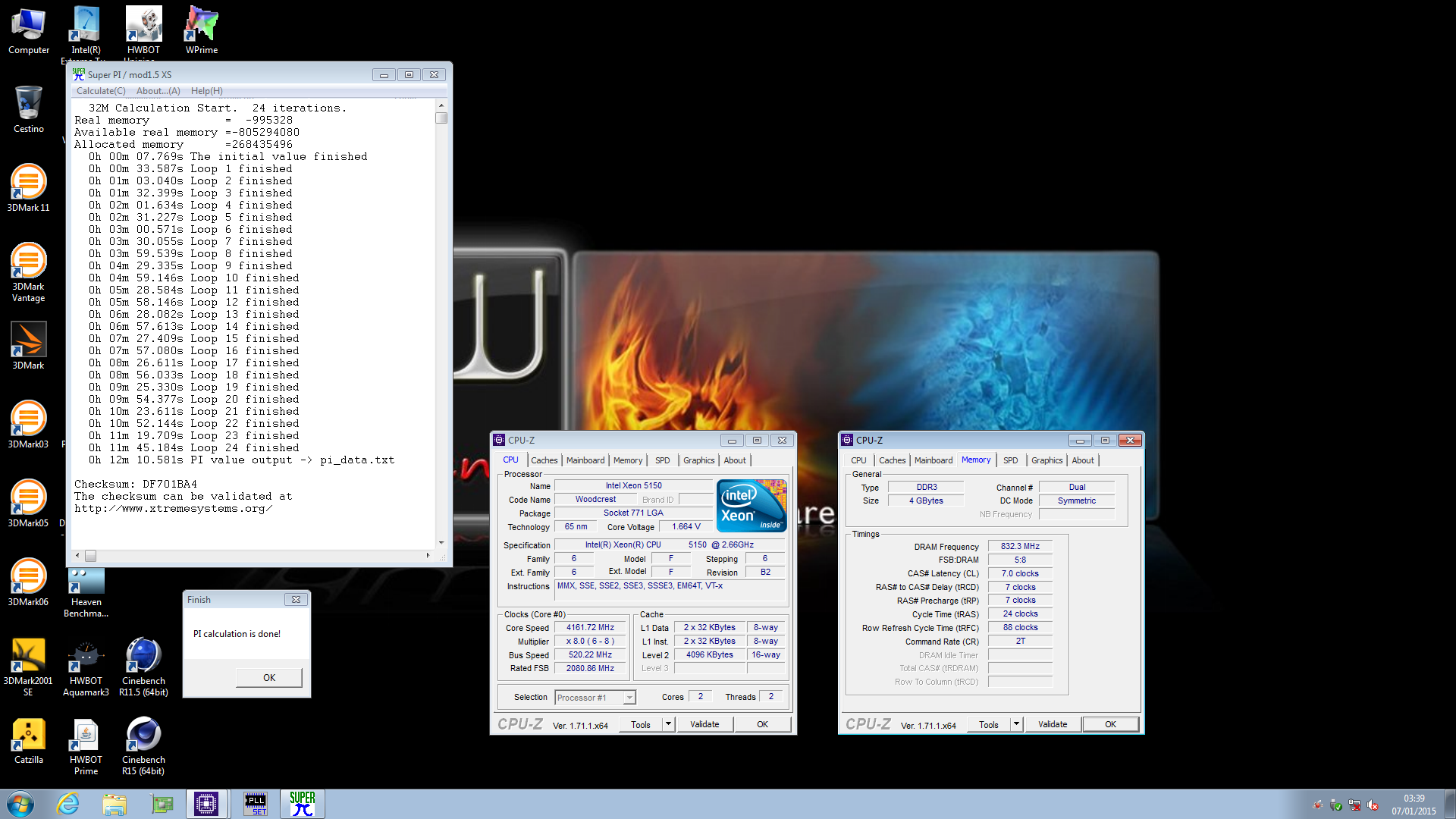Click Validate in left CPU-Z window
Image resolution: width=1456 pixels, height=819 pixels.
click(x=704, y=724)
